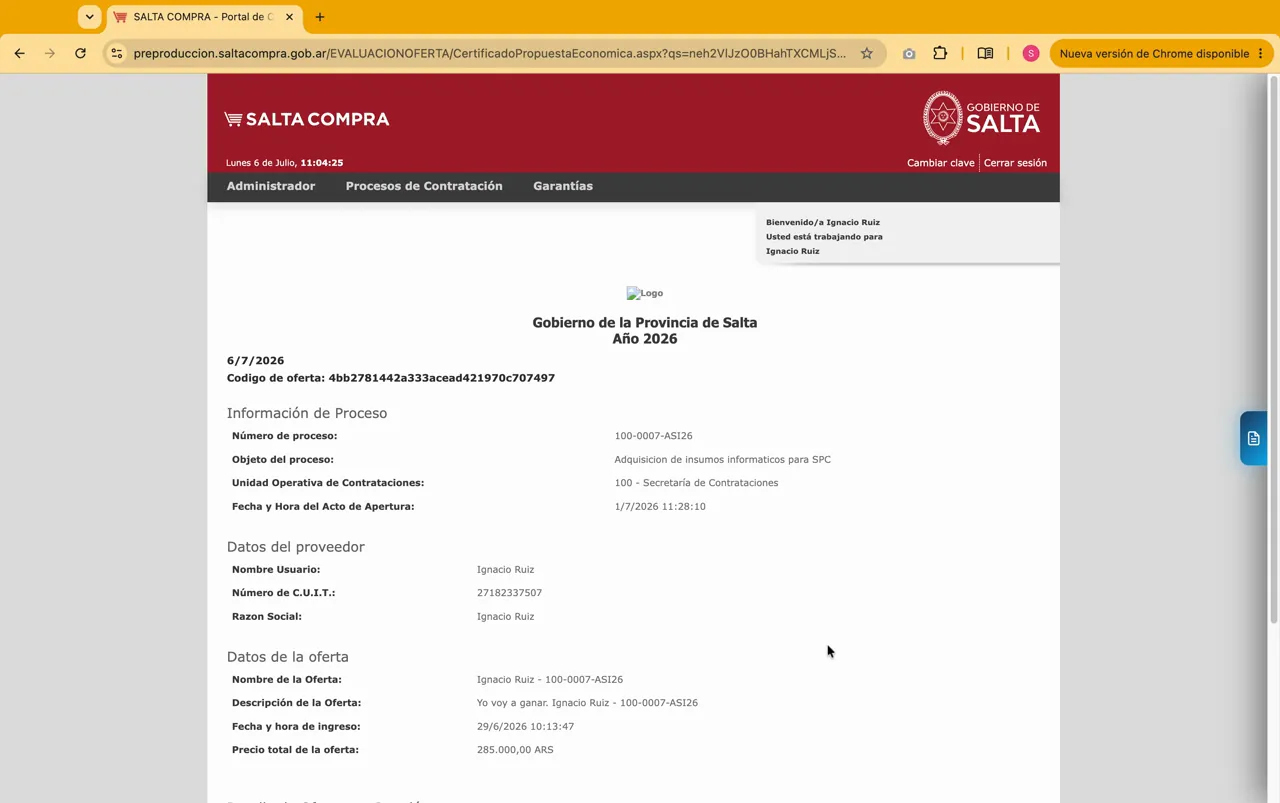The image size is (1280, 803).
Task: Open the Administrador menu
Action: (x=271, y=186)
